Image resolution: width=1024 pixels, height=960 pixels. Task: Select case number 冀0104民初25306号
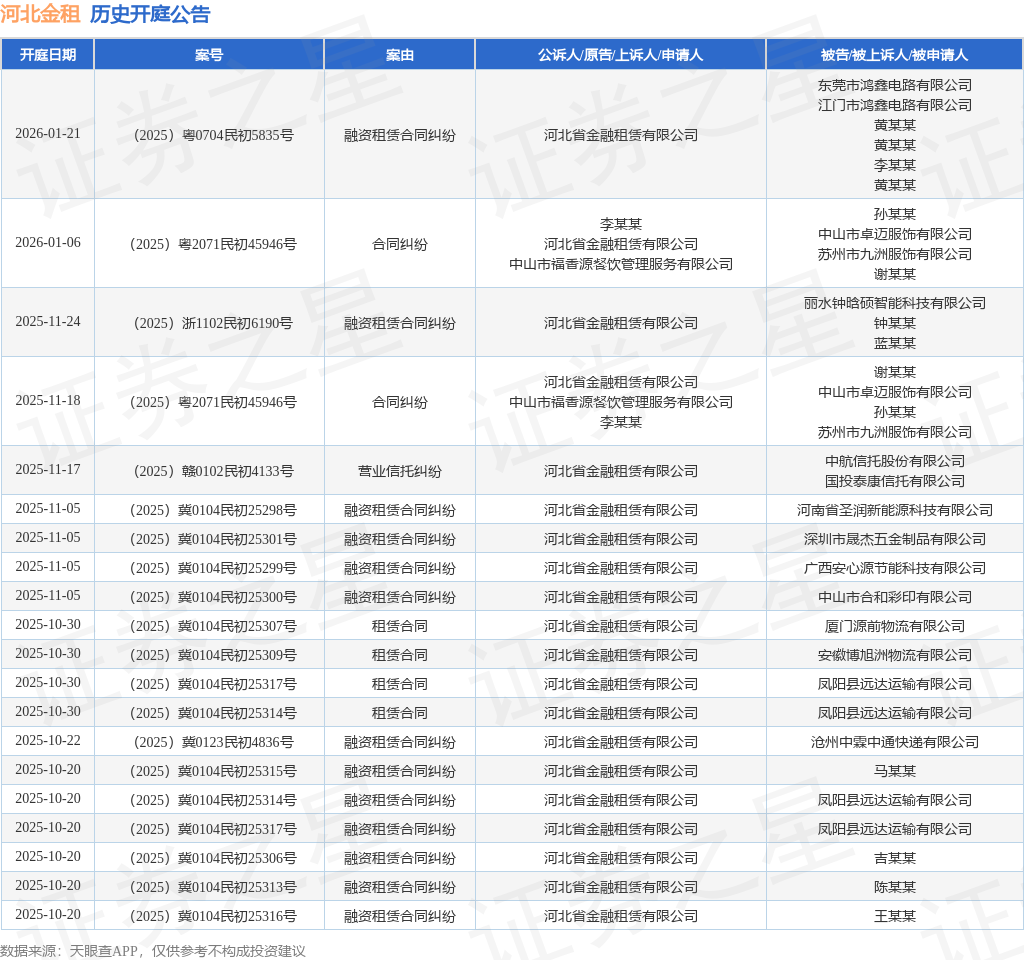pos(214,858)
